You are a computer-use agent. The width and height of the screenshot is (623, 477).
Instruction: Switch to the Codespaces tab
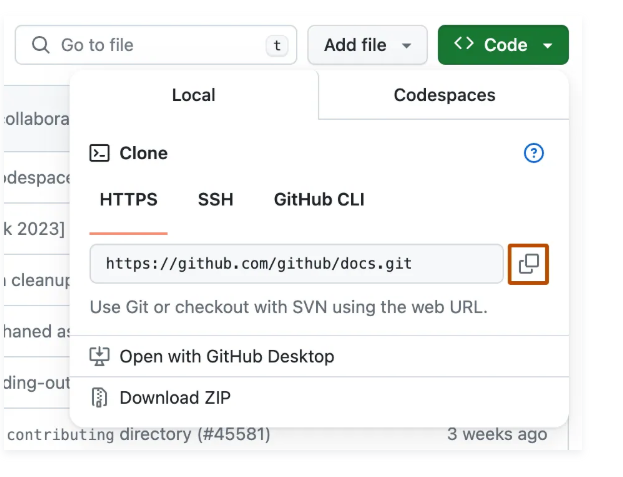pyautogui.click(x=444, y=95)
